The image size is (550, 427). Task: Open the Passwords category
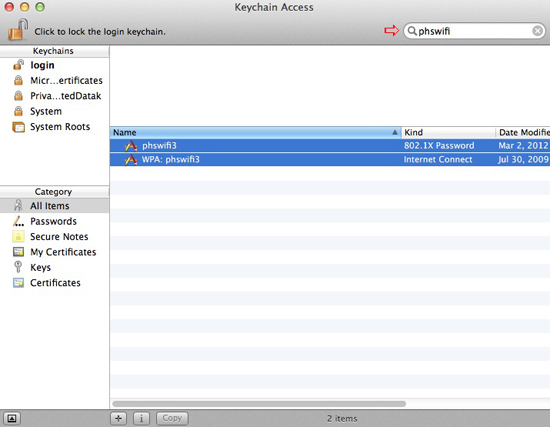(x=54, y=221)
